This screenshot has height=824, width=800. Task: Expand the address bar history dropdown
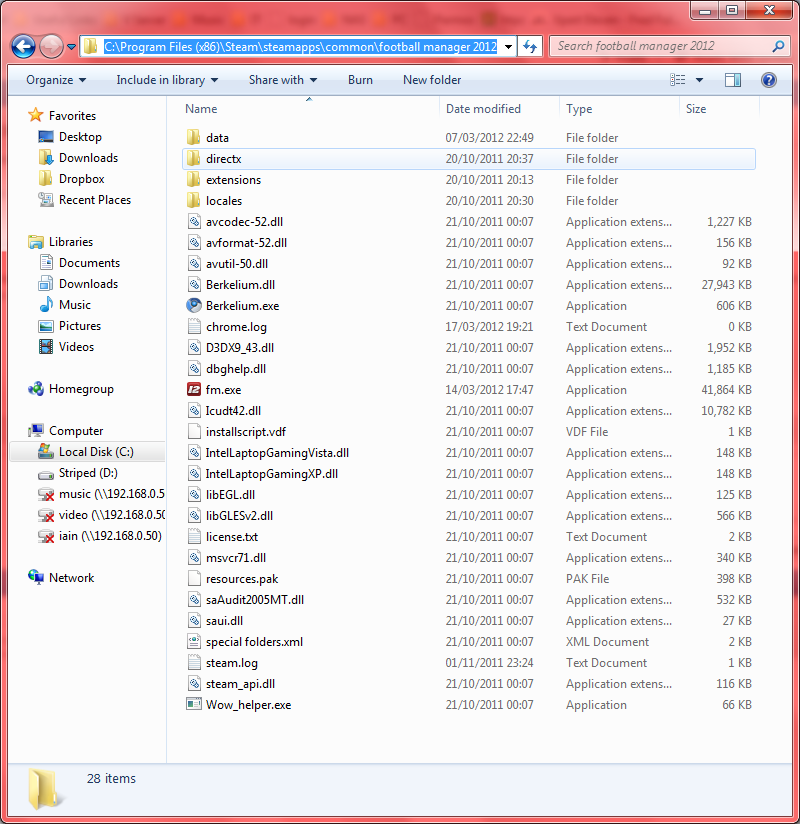(x=509, y=47)
